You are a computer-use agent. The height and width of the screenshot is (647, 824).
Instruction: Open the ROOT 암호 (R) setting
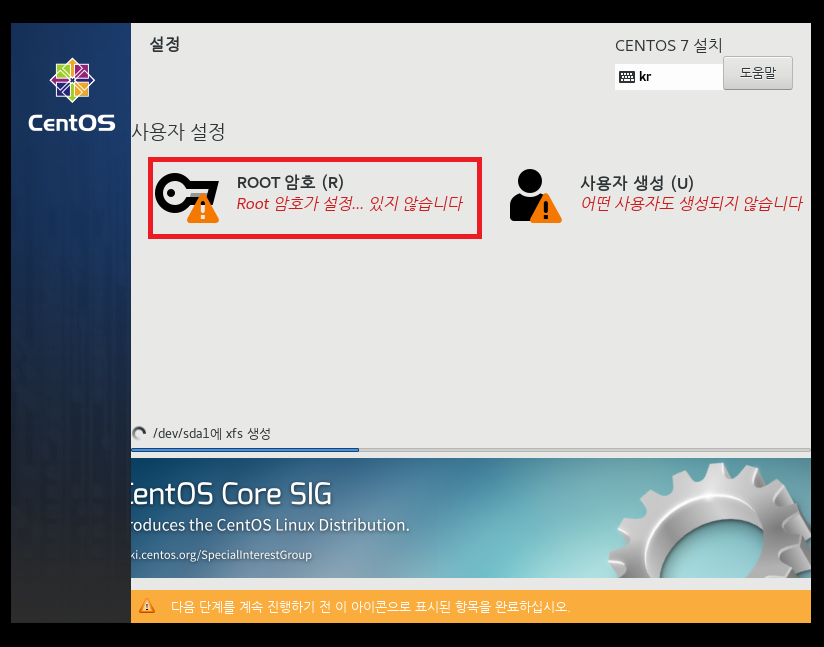pyautogui.click(x=315, y=198)
